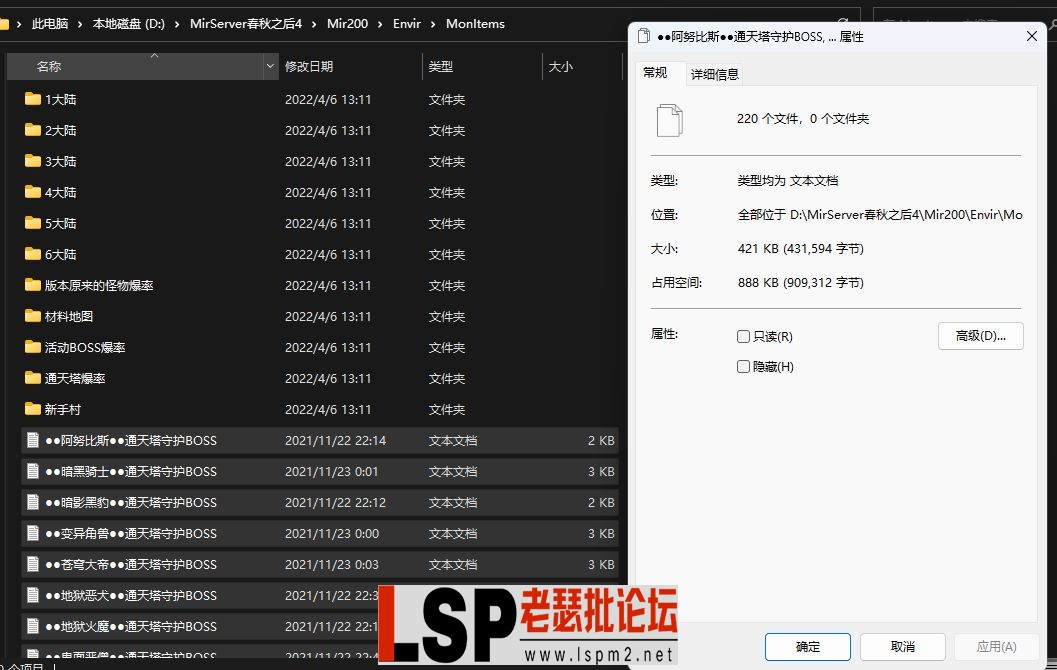Image resolution: width=1057 pixels, height=670 pixels.
Task: Select file ●●苍穹大帝●●通天塔守护BOSS
Action: pos(131,564)
